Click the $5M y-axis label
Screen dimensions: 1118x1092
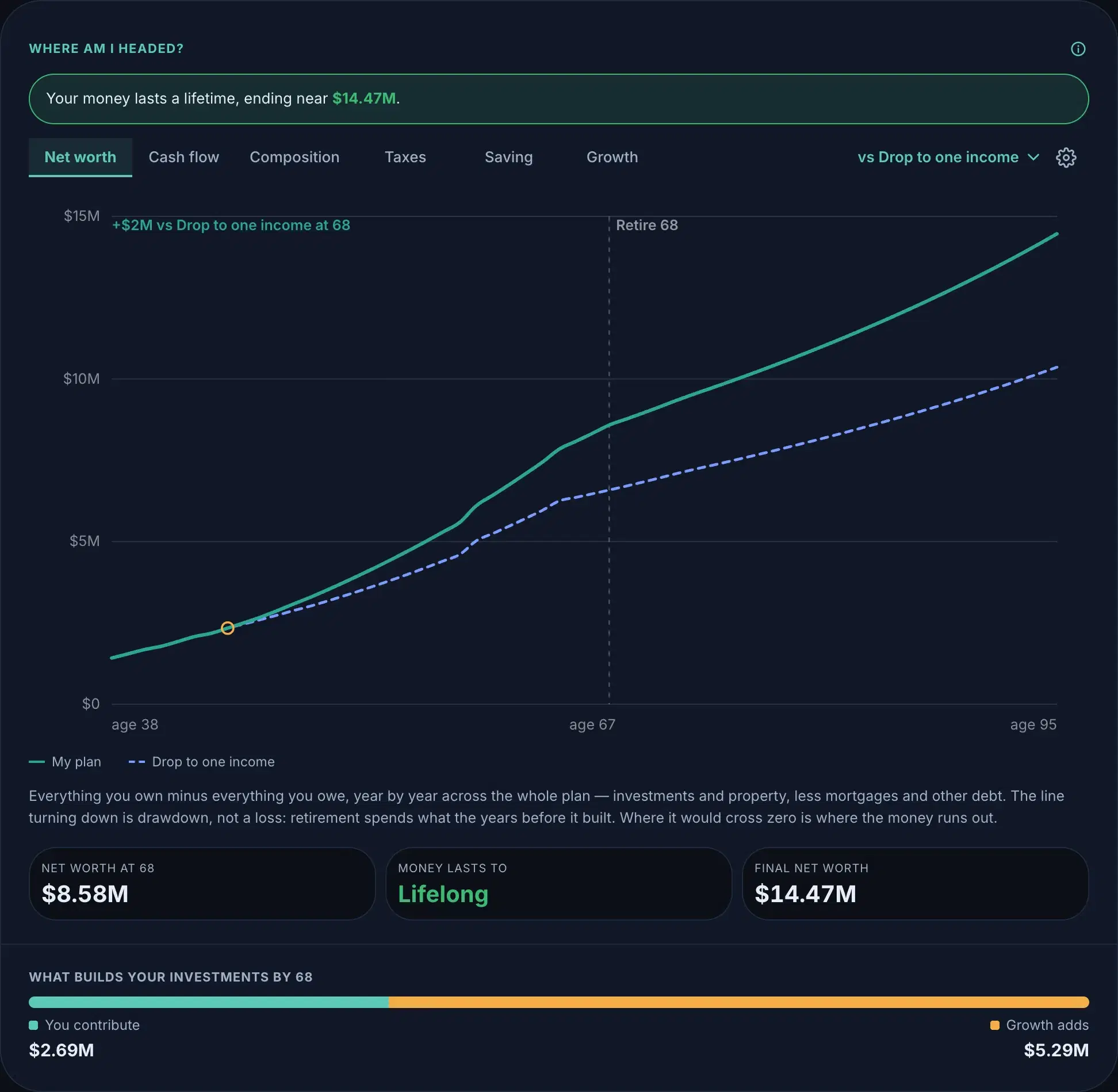click(85, 541)
